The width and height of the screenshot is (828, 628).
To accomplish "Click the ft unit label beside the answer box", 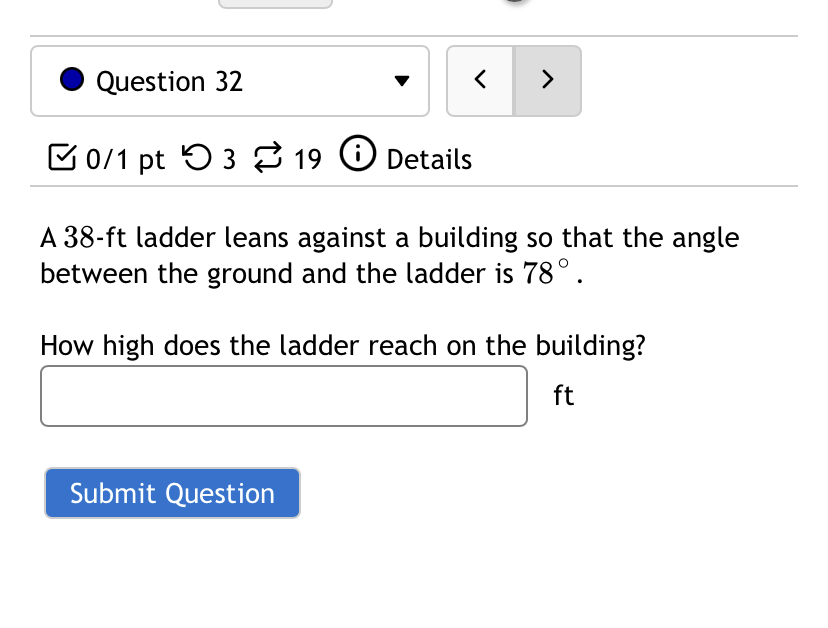I will 562,396.
